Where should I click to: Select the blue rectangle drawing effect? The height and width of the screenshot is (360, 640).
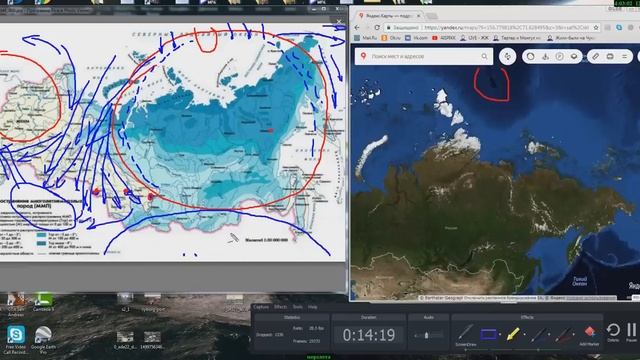(x=489, y=334)
